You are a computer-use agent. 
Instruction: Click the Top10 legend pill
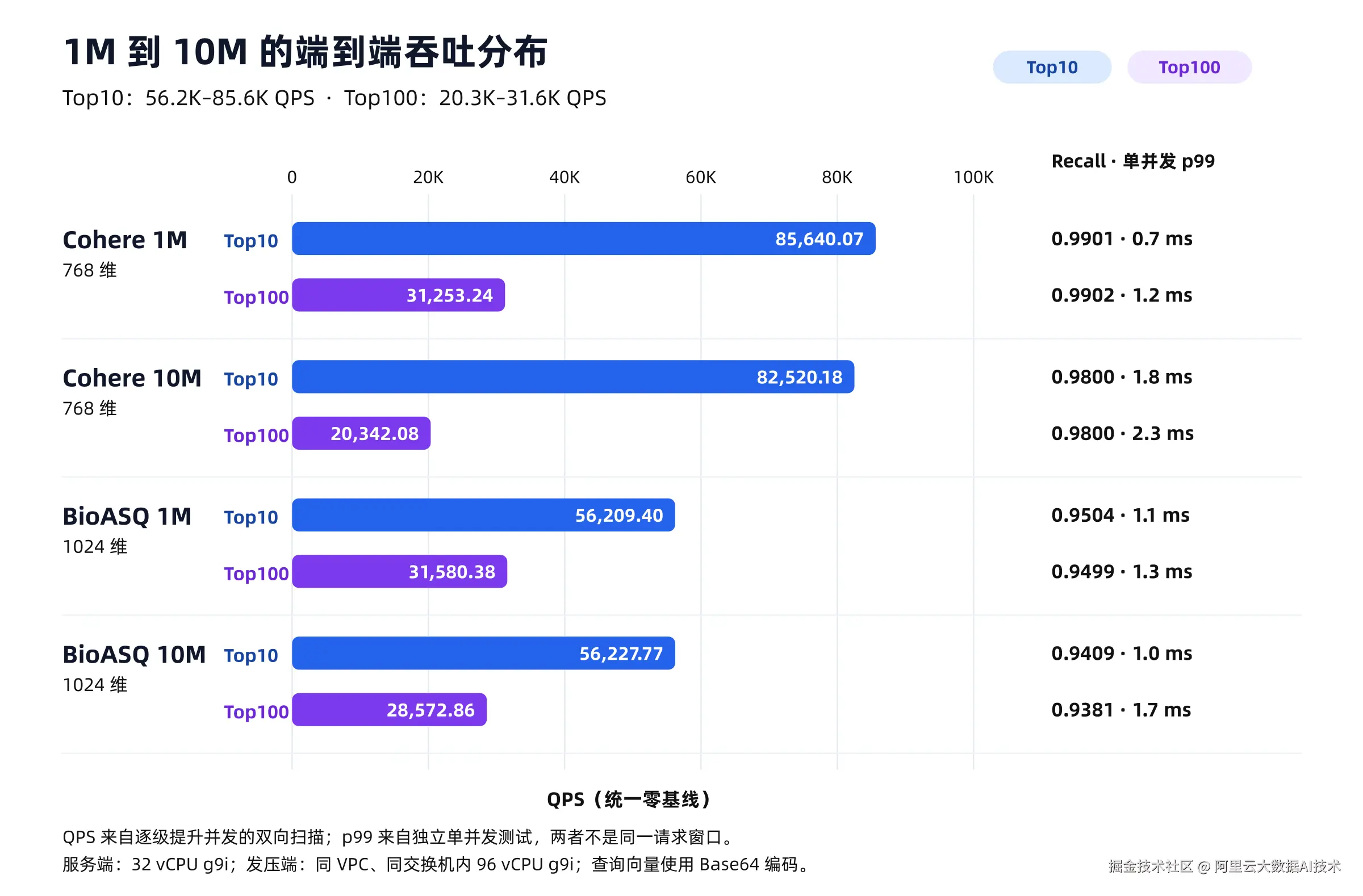tap(1052, 67)
